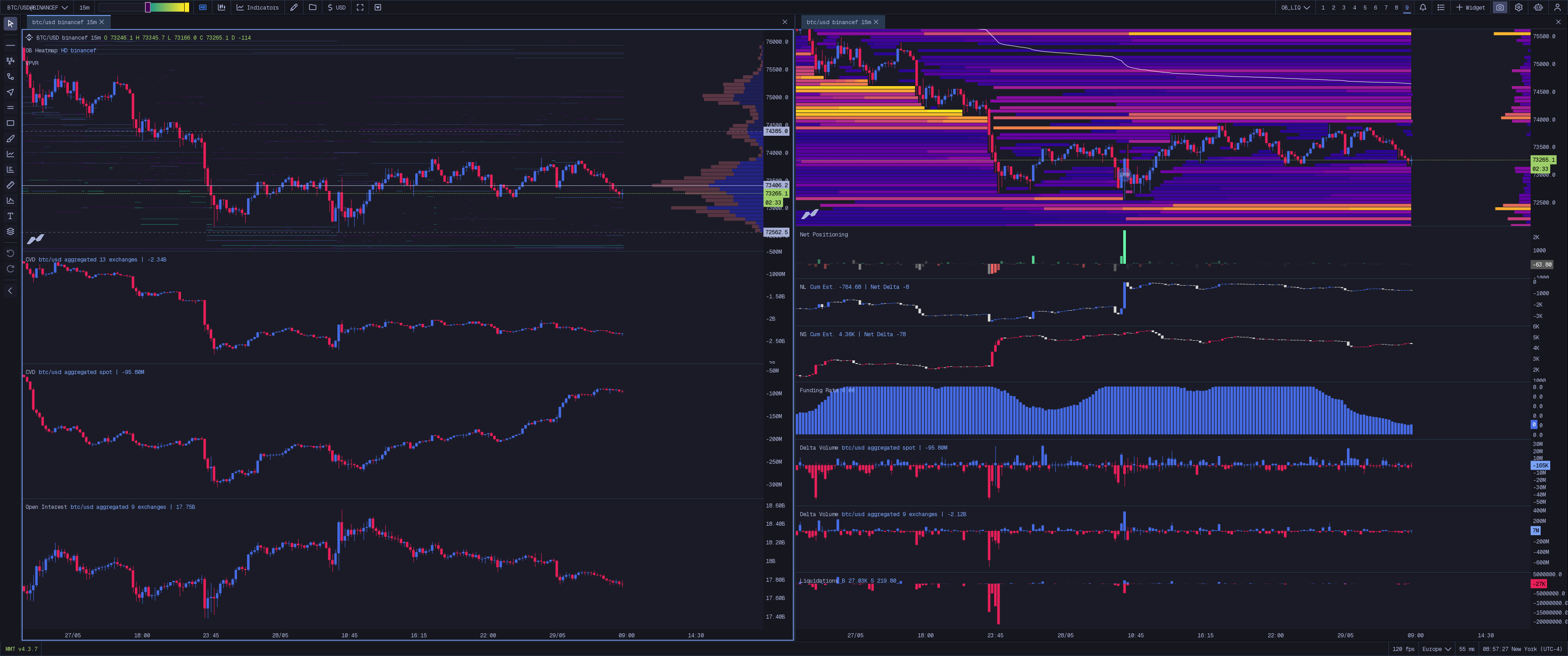Image resolution: width=1568 pixels, height=656 pixels.
Task: Open the folder templates icon
Action: (313, 7)
